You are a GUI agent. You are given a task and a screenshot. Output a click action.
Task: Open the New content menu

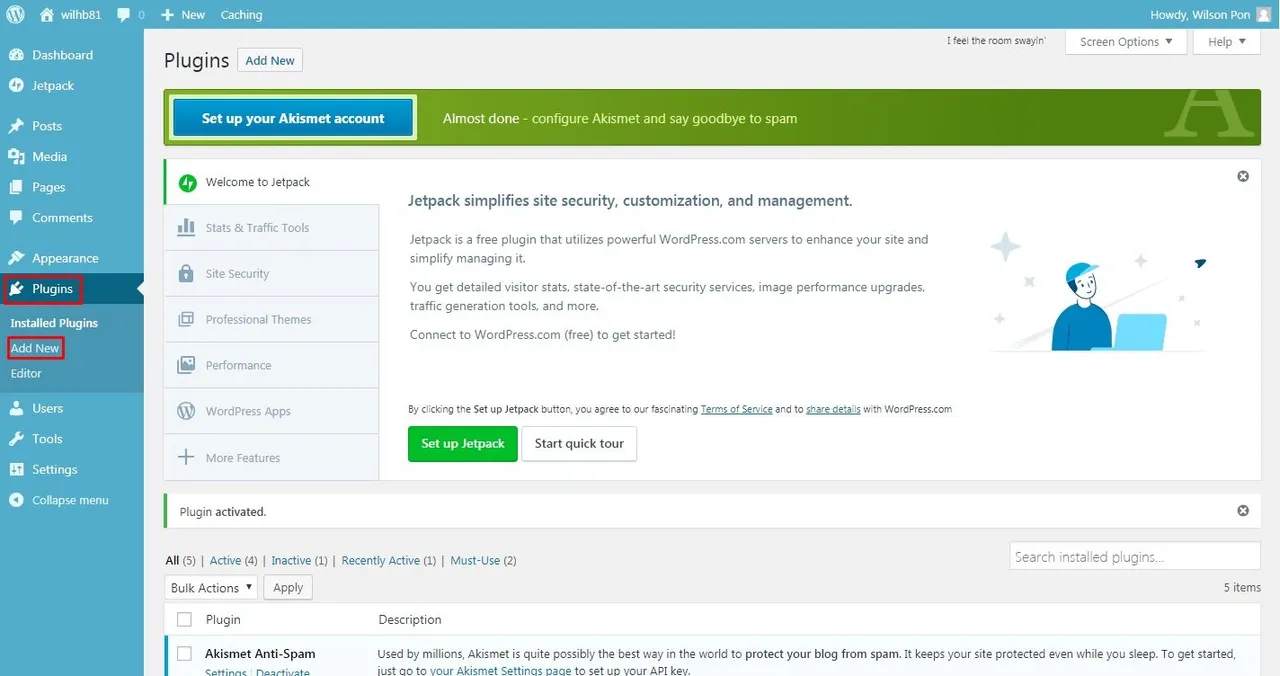click(x=183, y=15)
